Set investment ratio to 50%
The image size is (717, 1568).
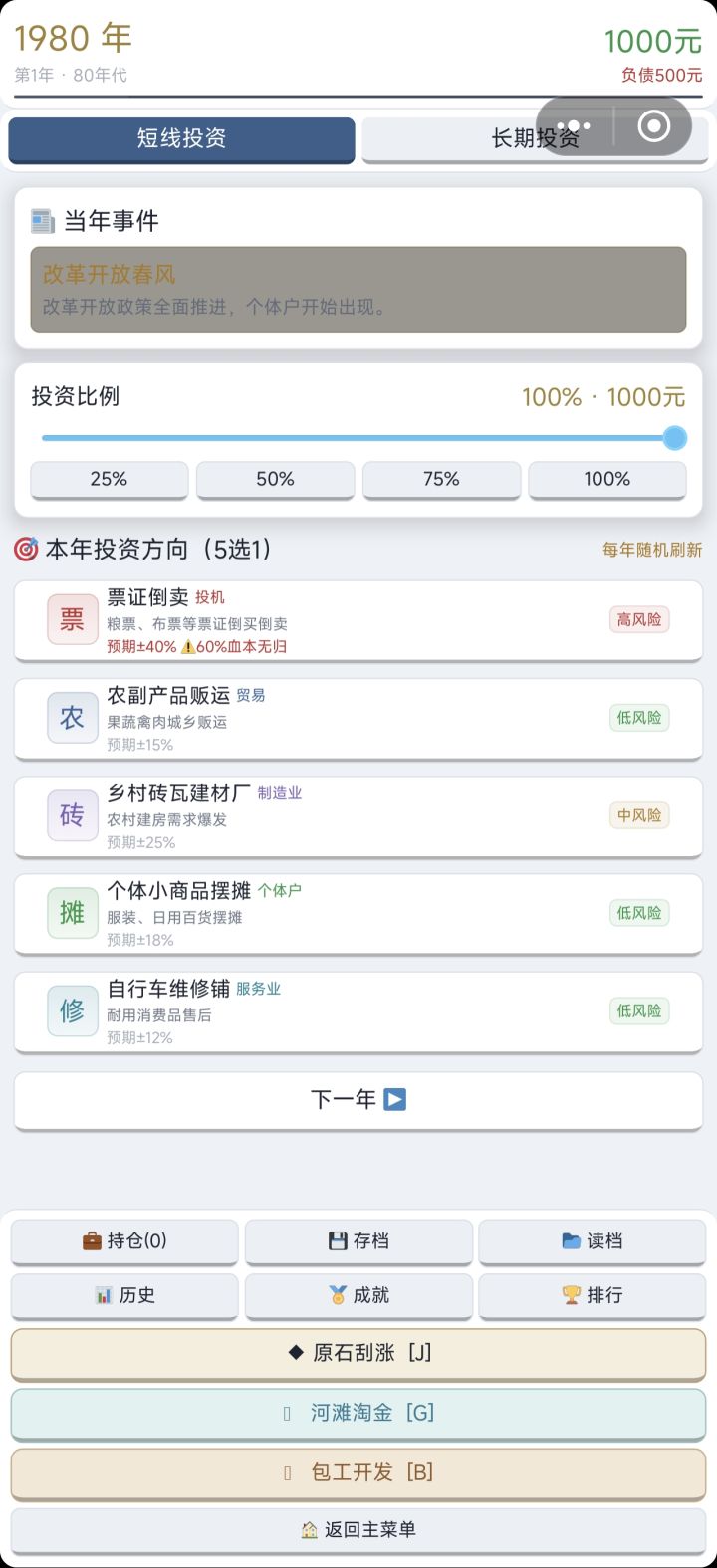tap(275, 480)
